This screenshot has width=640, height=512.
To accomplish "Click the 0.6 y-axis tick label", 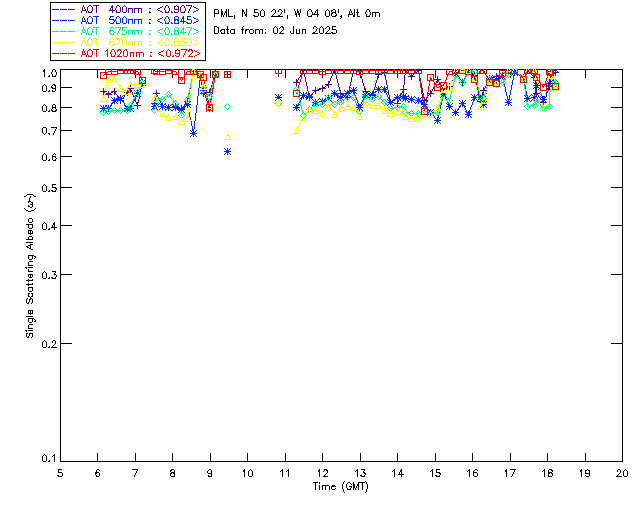I will tap(48, 157).
